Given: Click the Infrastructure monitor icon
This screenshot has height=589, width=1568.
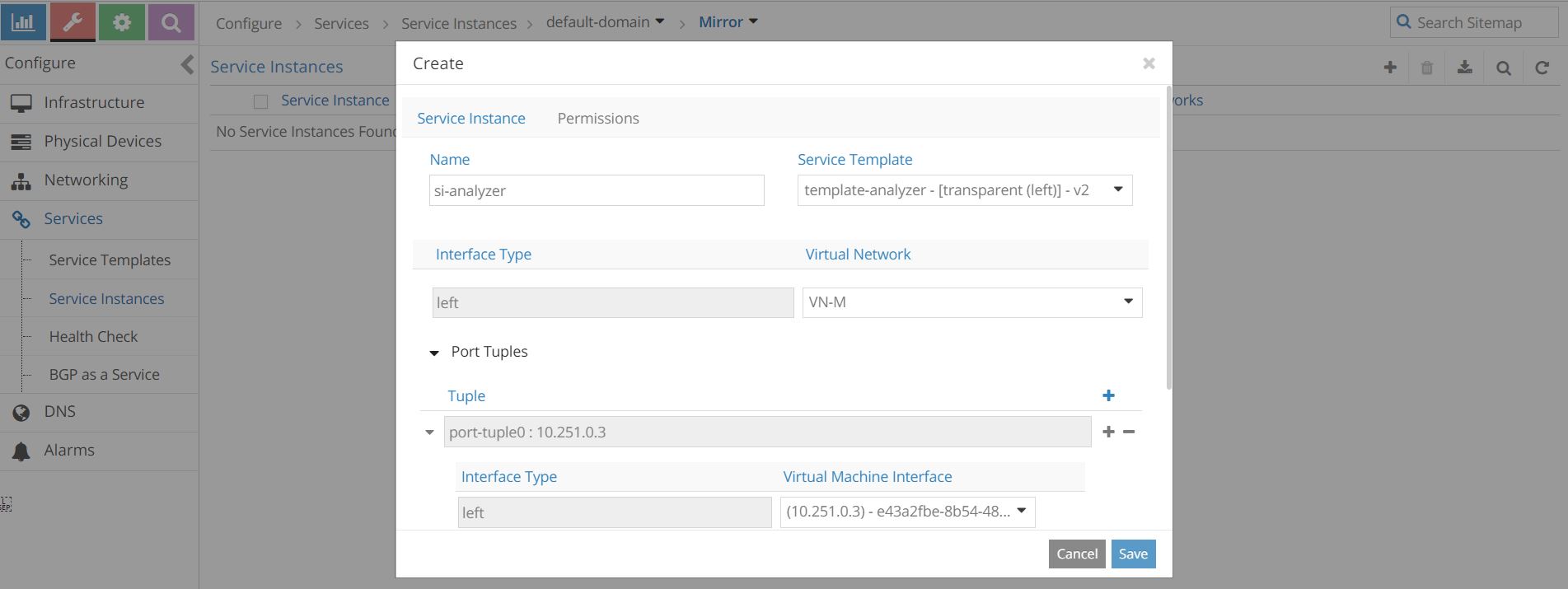Looking at the screenshot, I should pyautogui.click(x=21, y=103).
